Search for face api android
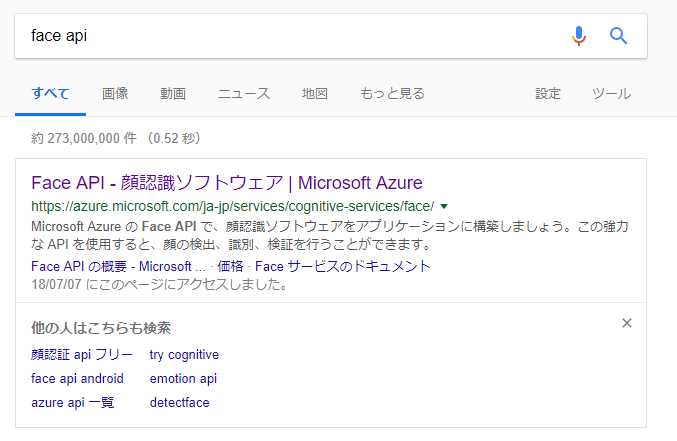This screenshot has height=441, width=677. coord(77,378)
